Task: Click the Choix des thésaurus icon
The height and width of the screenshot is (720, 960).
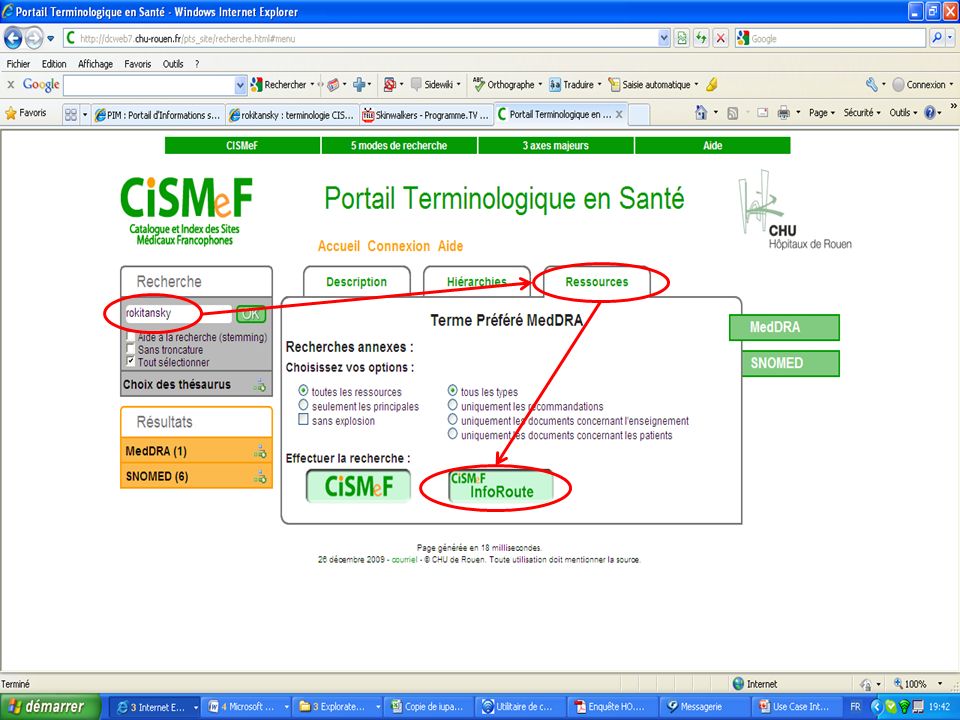Action: coord(260,385)
